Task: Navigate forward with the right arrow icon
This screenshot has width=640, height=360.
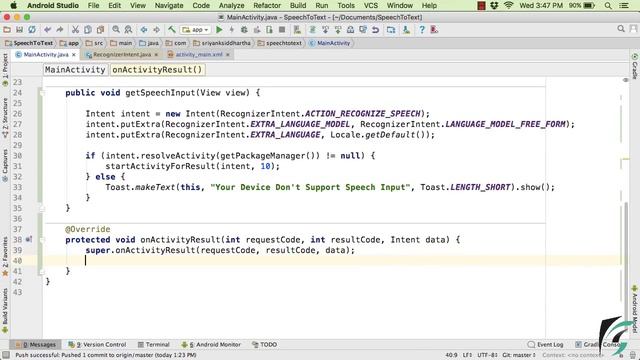Action: pyautogui.click(x=156, y=30)
